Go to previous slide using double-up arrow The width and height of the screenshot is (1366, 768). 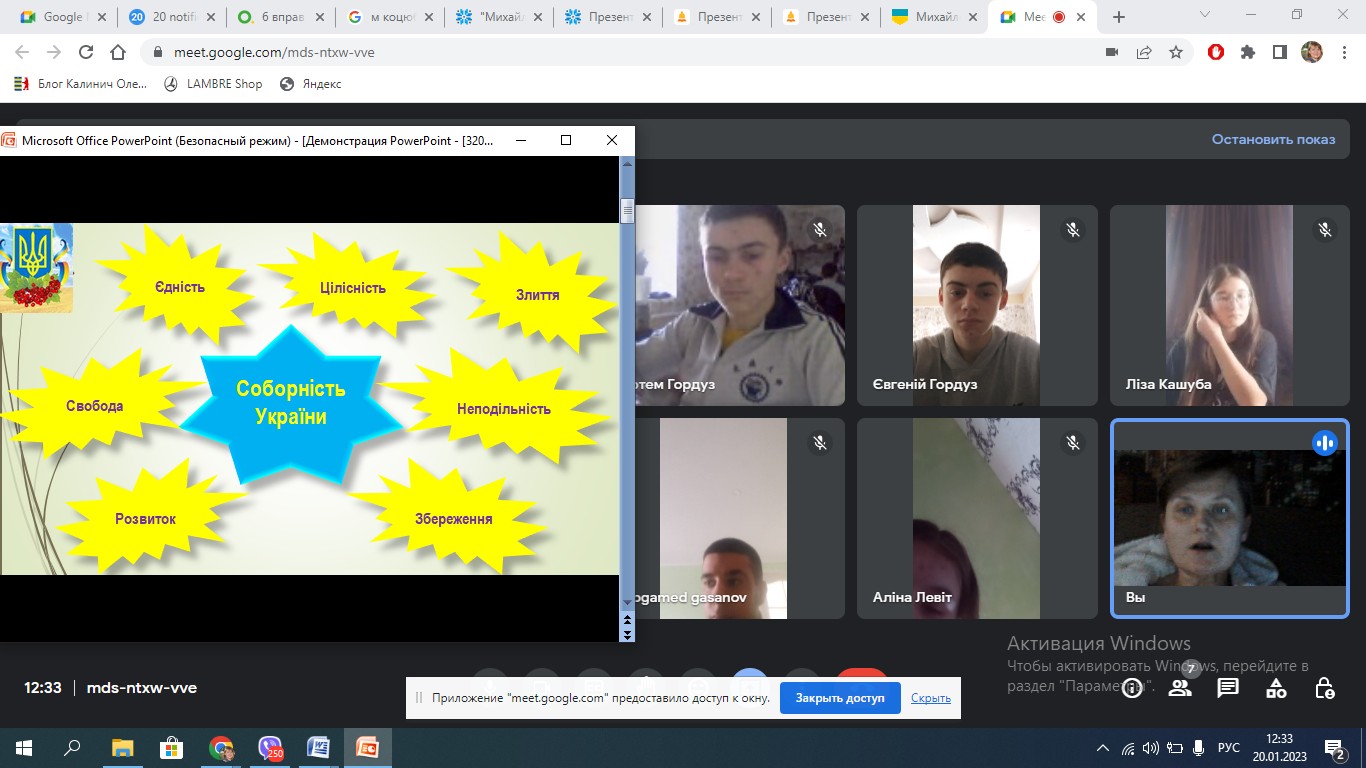pyautogui.click(x=628, y=621)
